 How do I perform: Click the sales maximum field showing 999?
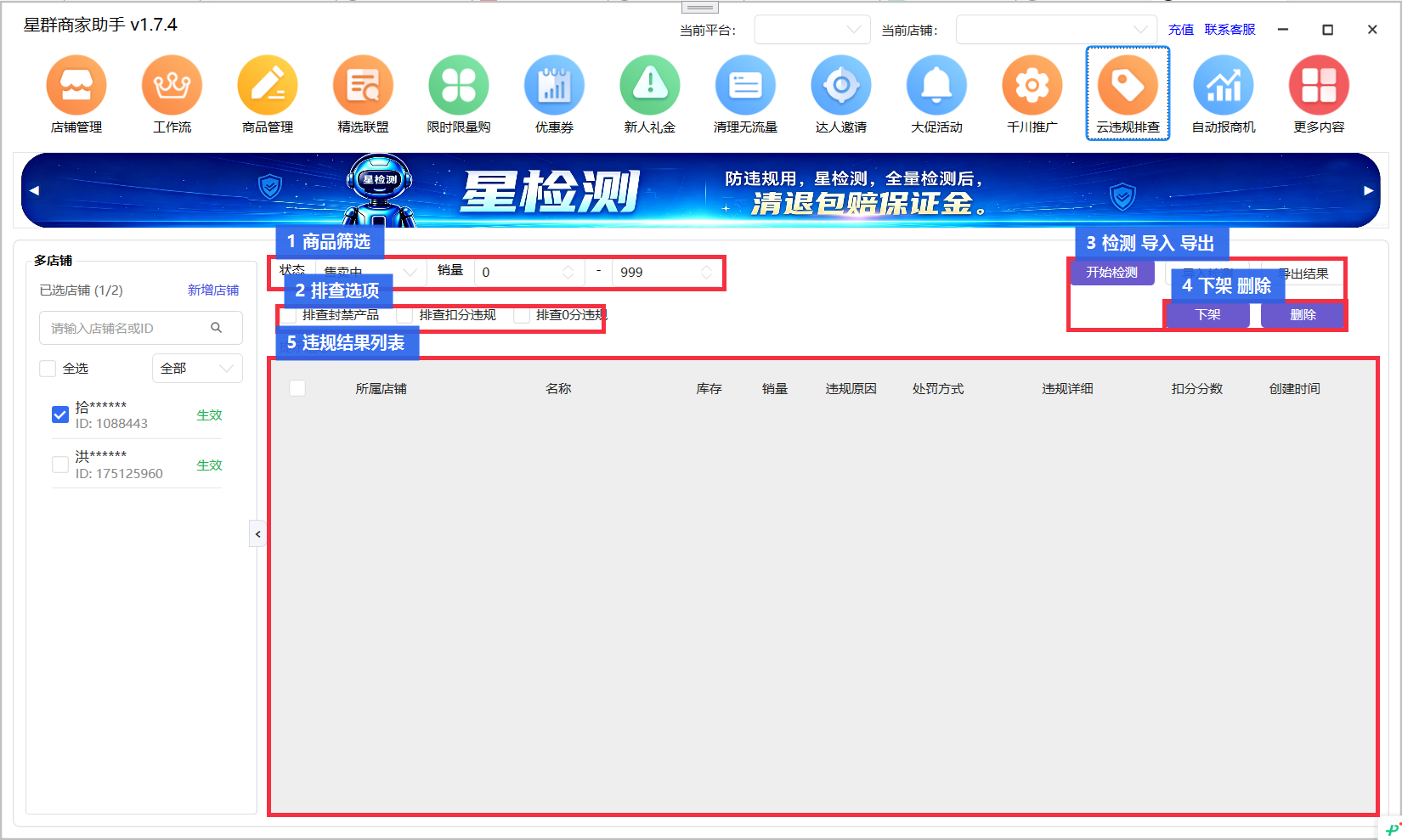point(667,273)
